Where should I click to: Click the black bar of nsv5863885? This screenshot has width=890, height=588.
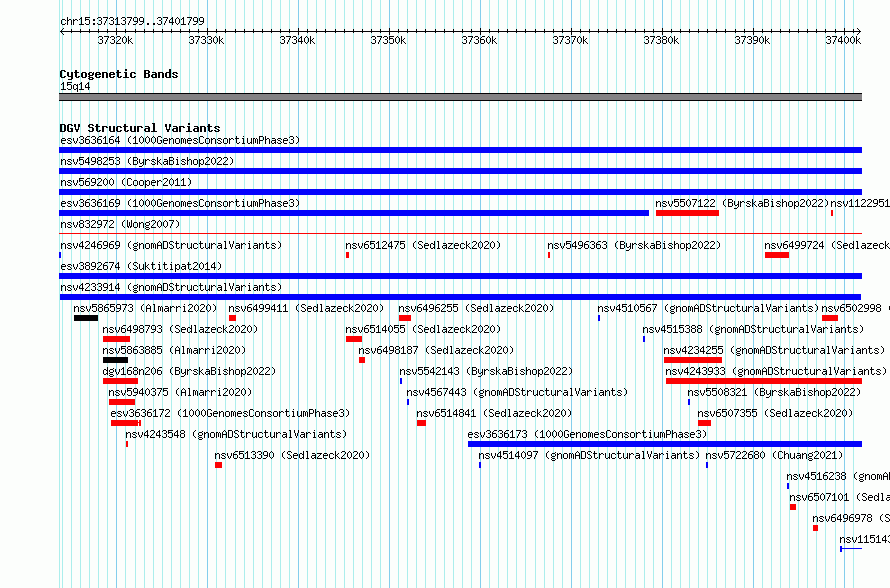tap(115, 360)
